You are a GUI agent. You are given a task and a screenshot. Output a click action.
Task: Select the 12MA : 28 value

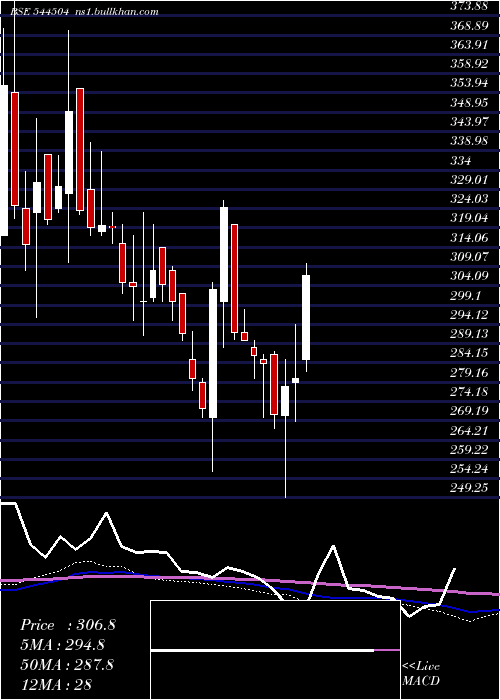coord(56,684)
